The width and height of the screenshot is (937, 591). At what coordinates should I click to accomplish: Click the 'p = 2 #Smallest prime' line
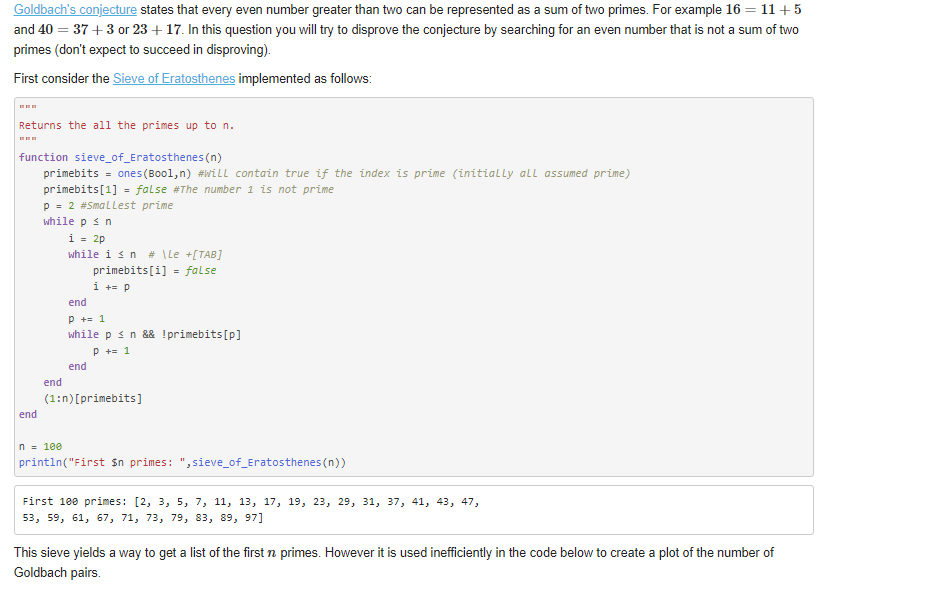pyautogui.click(x=108, y=206)
